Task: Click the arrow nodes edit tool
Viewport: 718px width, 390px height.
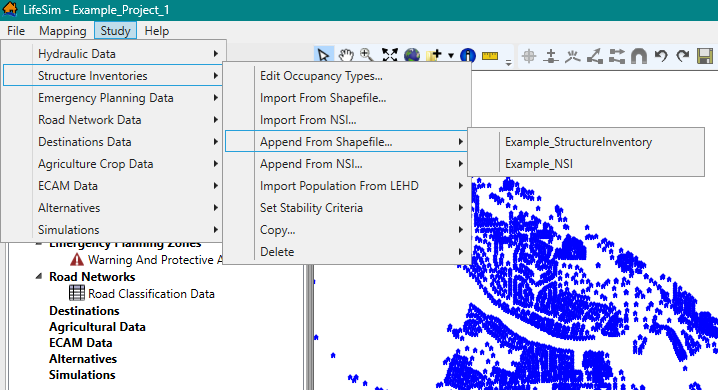Action: point(595,56)
